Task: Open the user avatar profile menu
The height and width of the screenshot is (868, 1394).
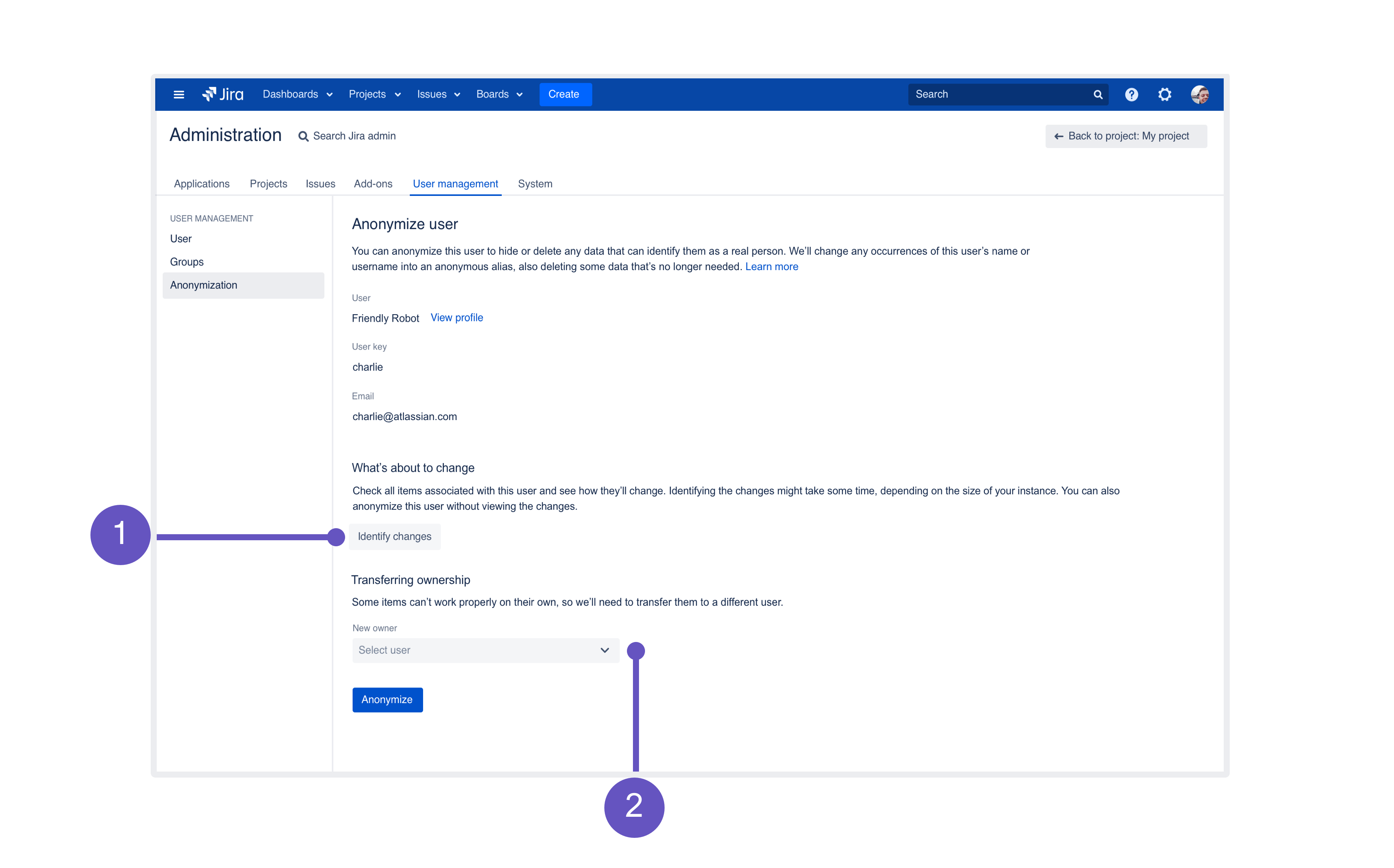Action: (1199, 95)
